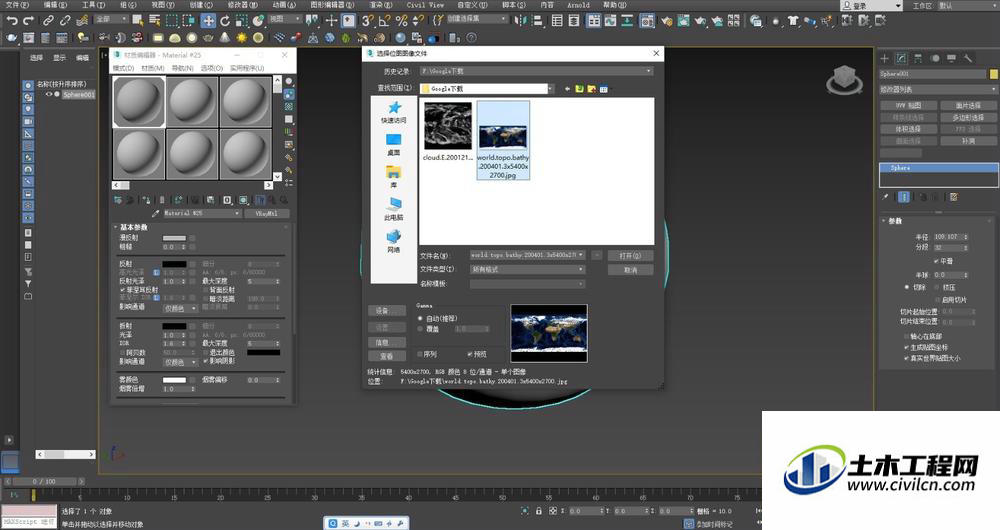Open the 渲染(R) menu
The height and width of the screenshot is (530, 1000).
coord(380,4)
